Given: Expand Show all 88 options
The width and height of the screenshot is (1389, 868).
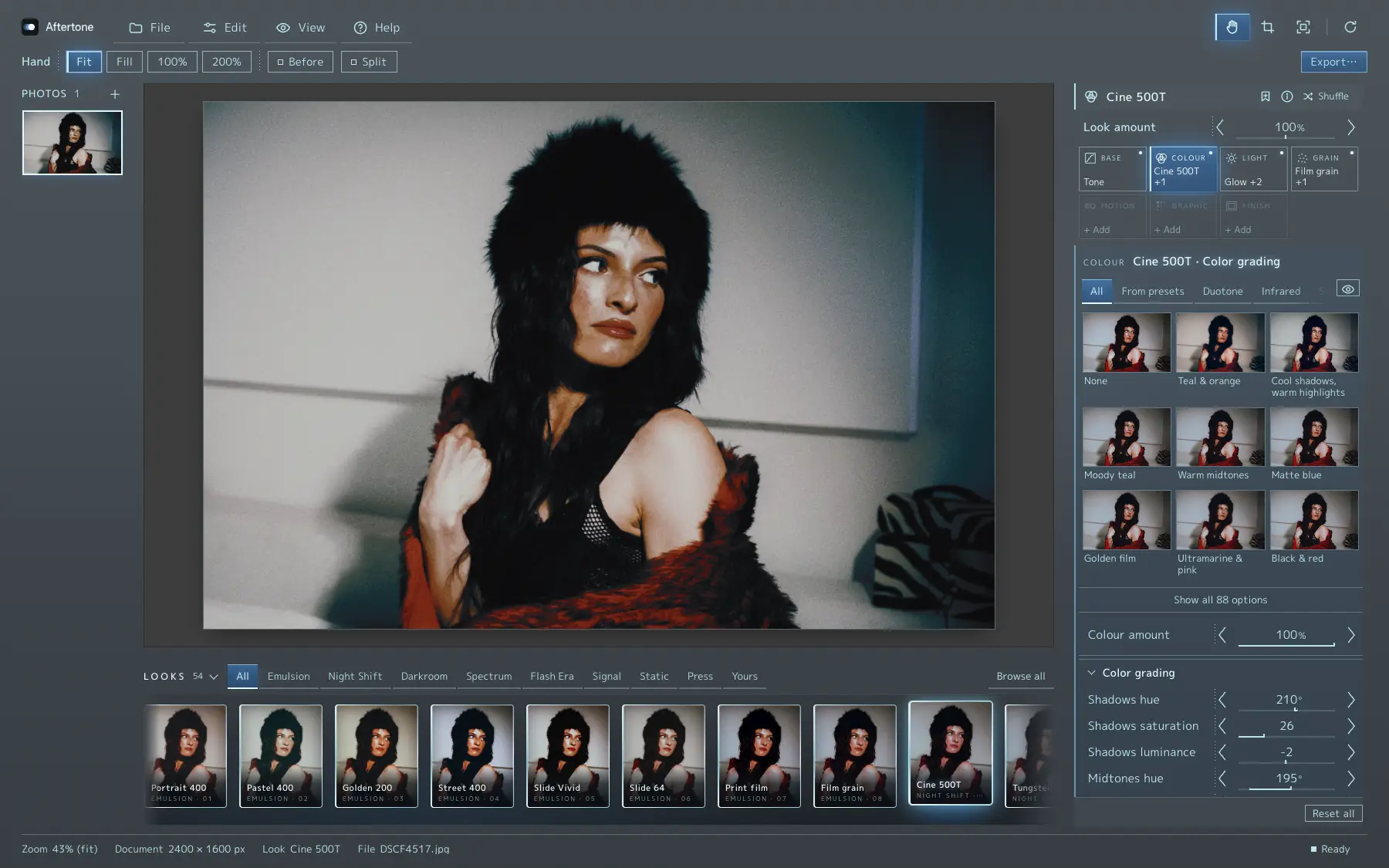Looking at the screenshot, I should coord(1220,599).
